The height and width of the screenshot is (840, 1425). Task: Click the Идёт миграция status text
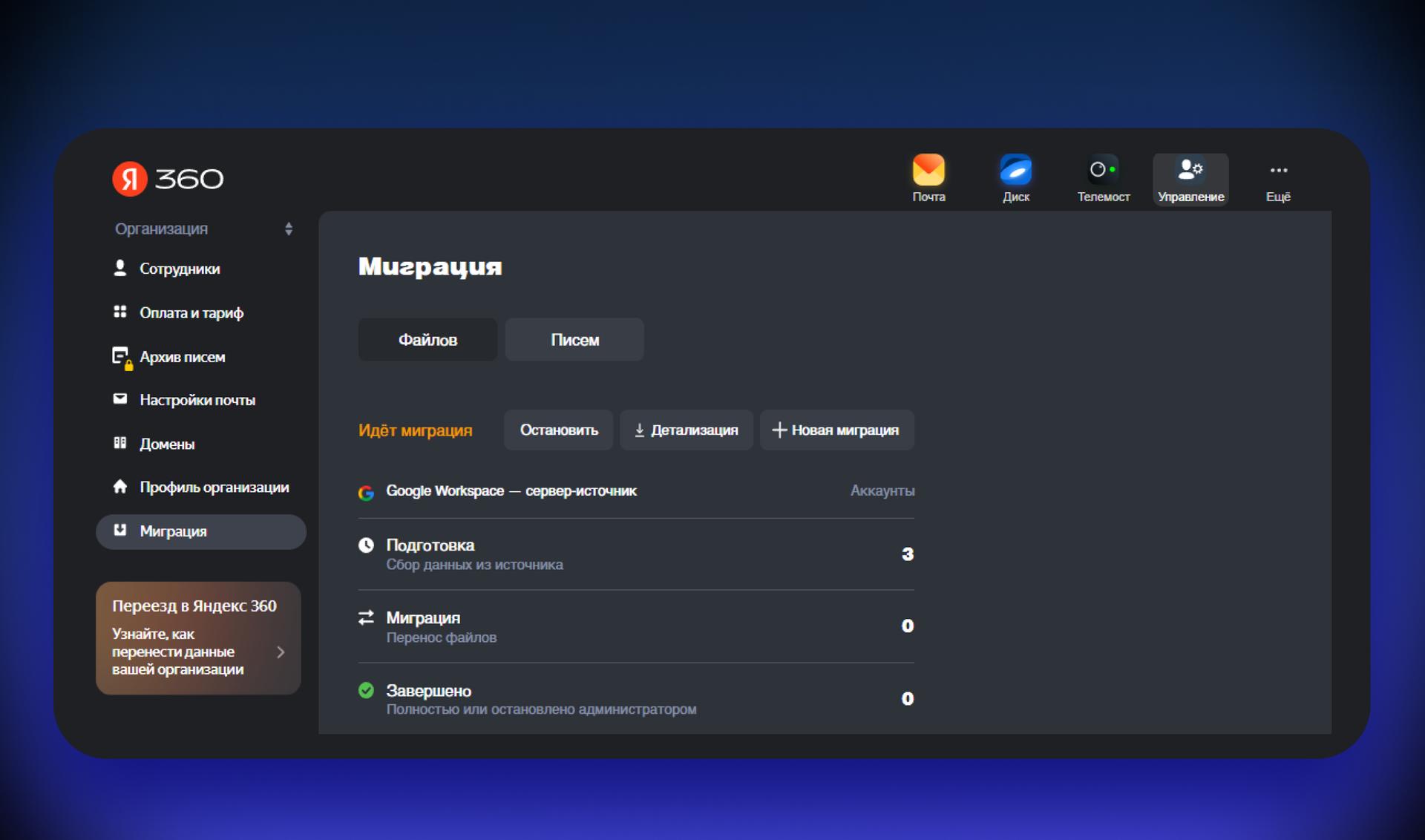pyautogui.click(x=415, y=430)
